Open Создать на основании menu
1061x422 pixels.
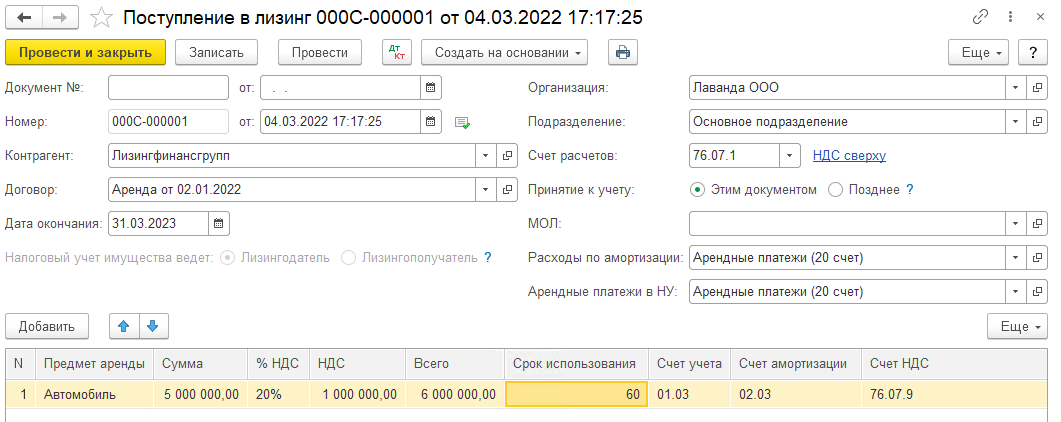click(x=504, y=53)
